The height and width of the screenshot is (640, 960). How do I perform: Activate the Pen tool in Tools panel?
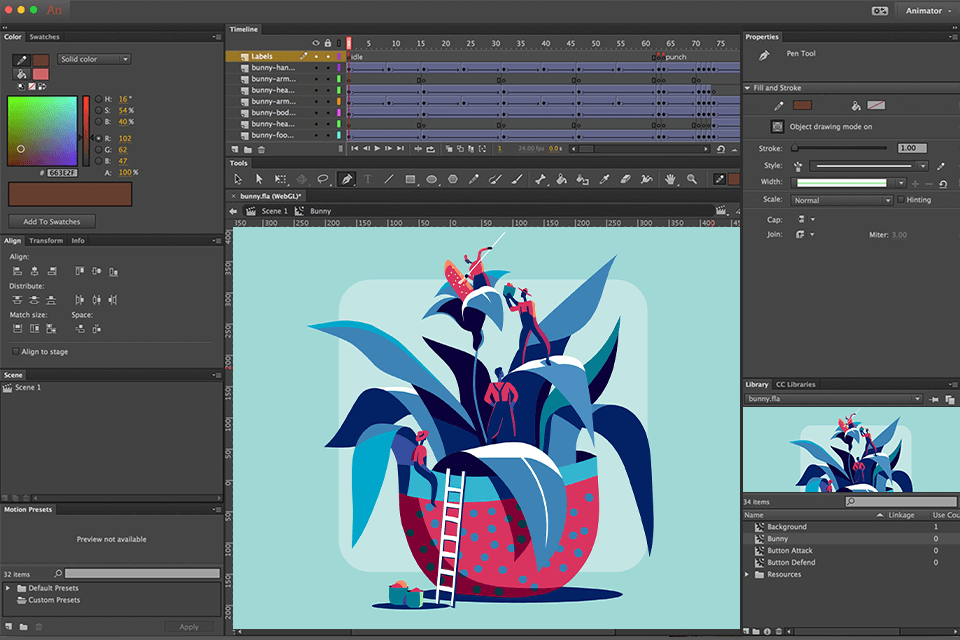pos(347,179)
